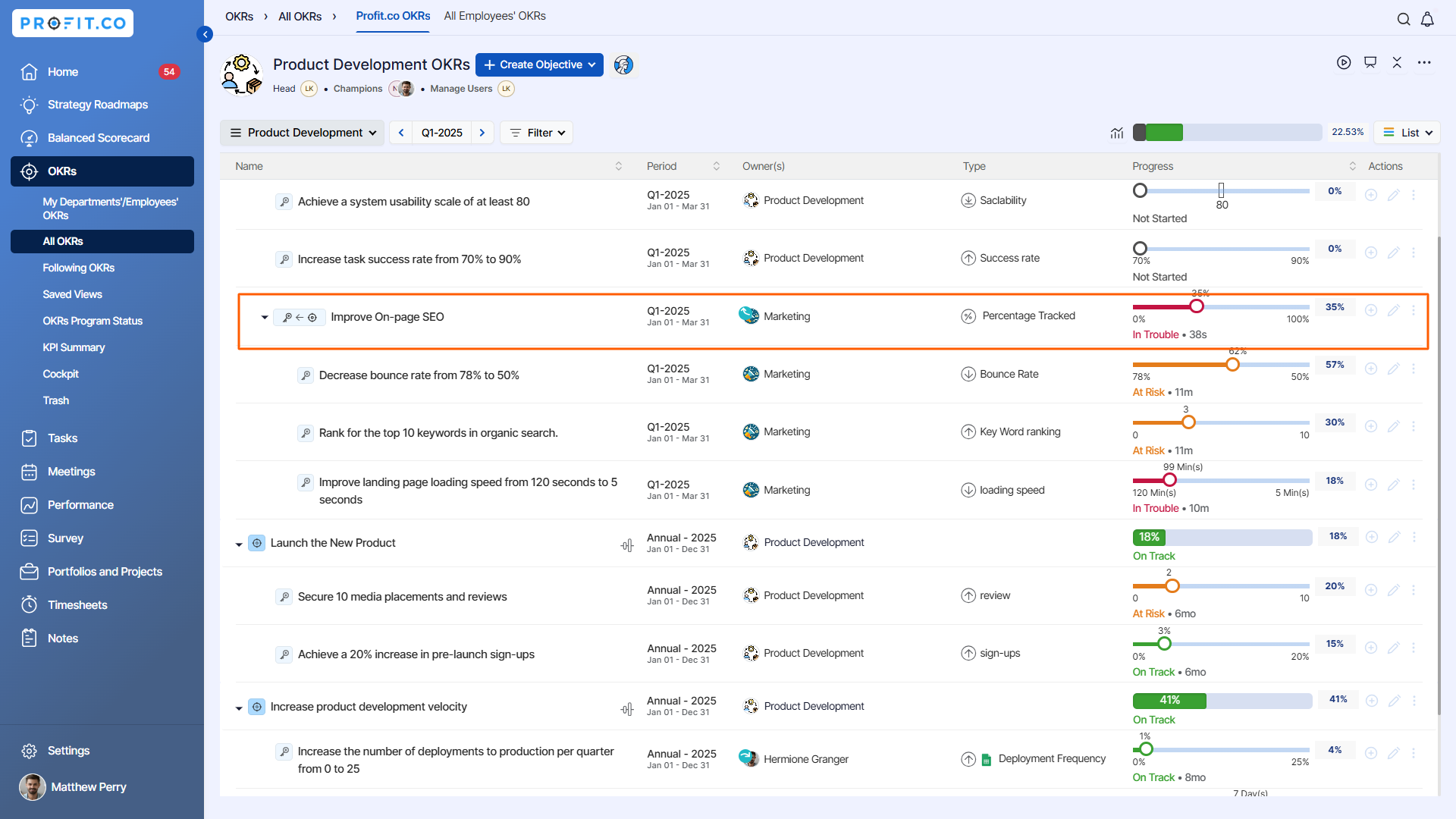The image size is (1456, 819).
Task: Open Balanced Scorecard in sidebar
Action: [x=99, y=138]
